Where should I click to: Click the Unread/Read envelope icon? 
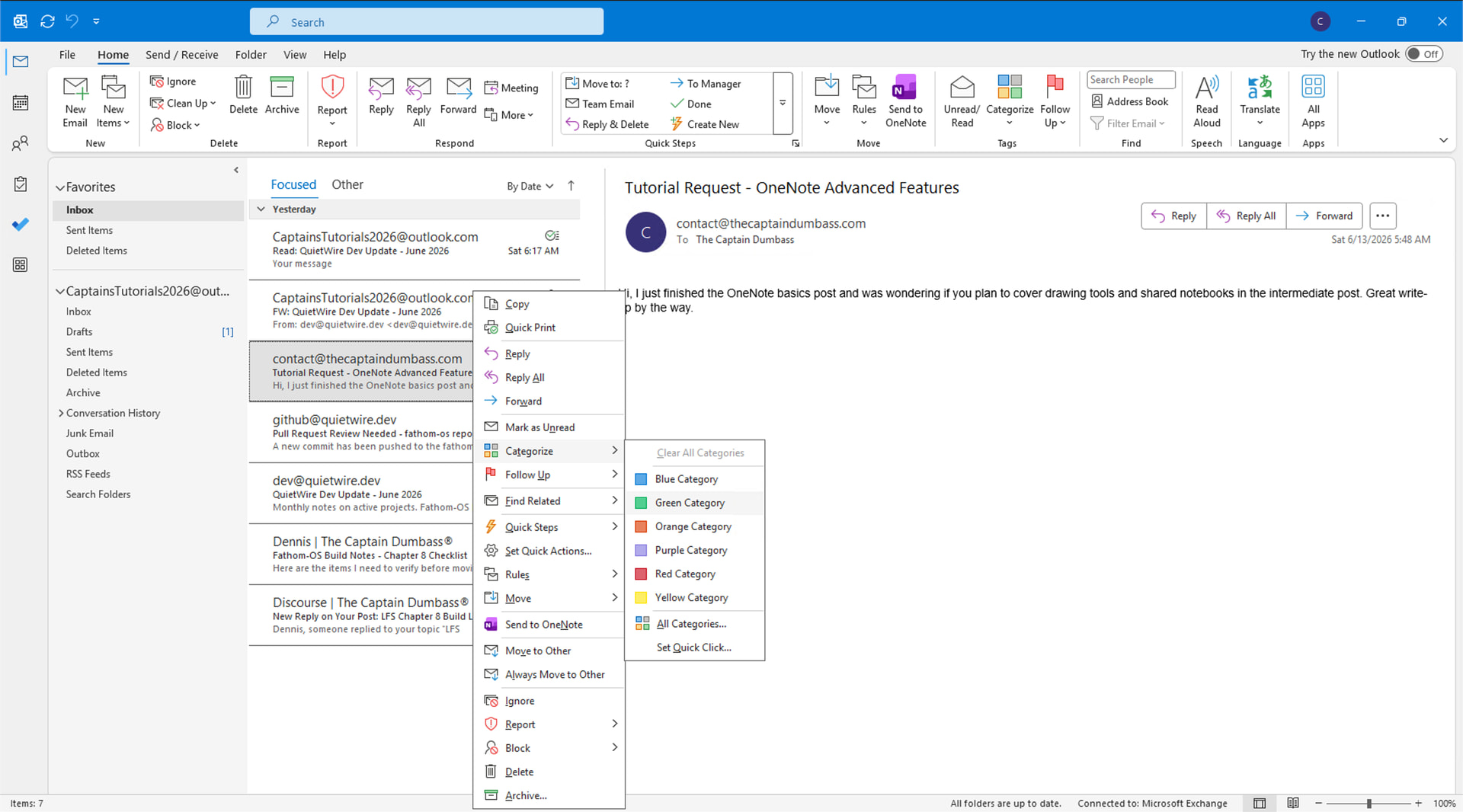coord(962,87)
